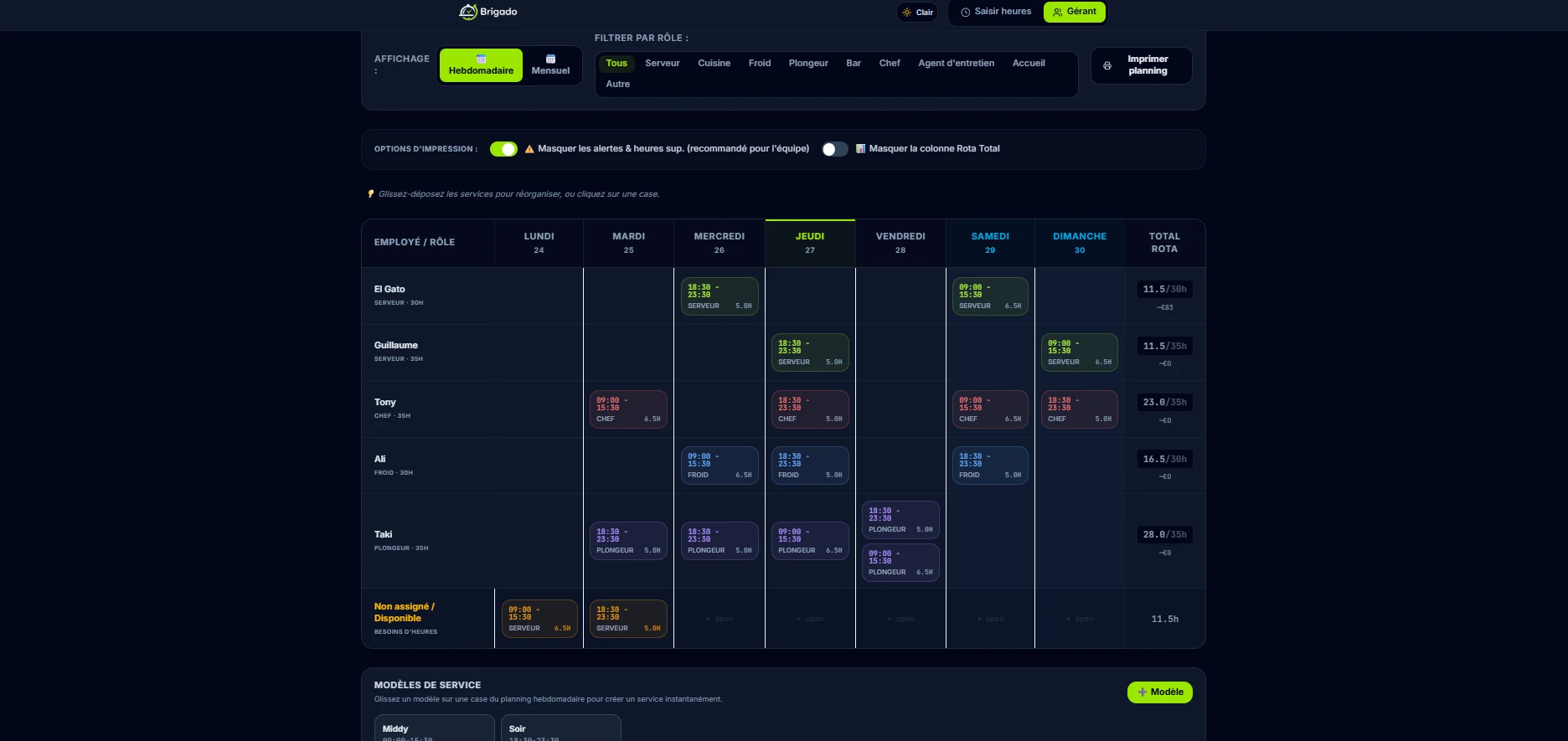The height and width of the screenshot is (741, 1568).
Task: Select Hebdomadaire weekly view
Action: tap(481, 65)
